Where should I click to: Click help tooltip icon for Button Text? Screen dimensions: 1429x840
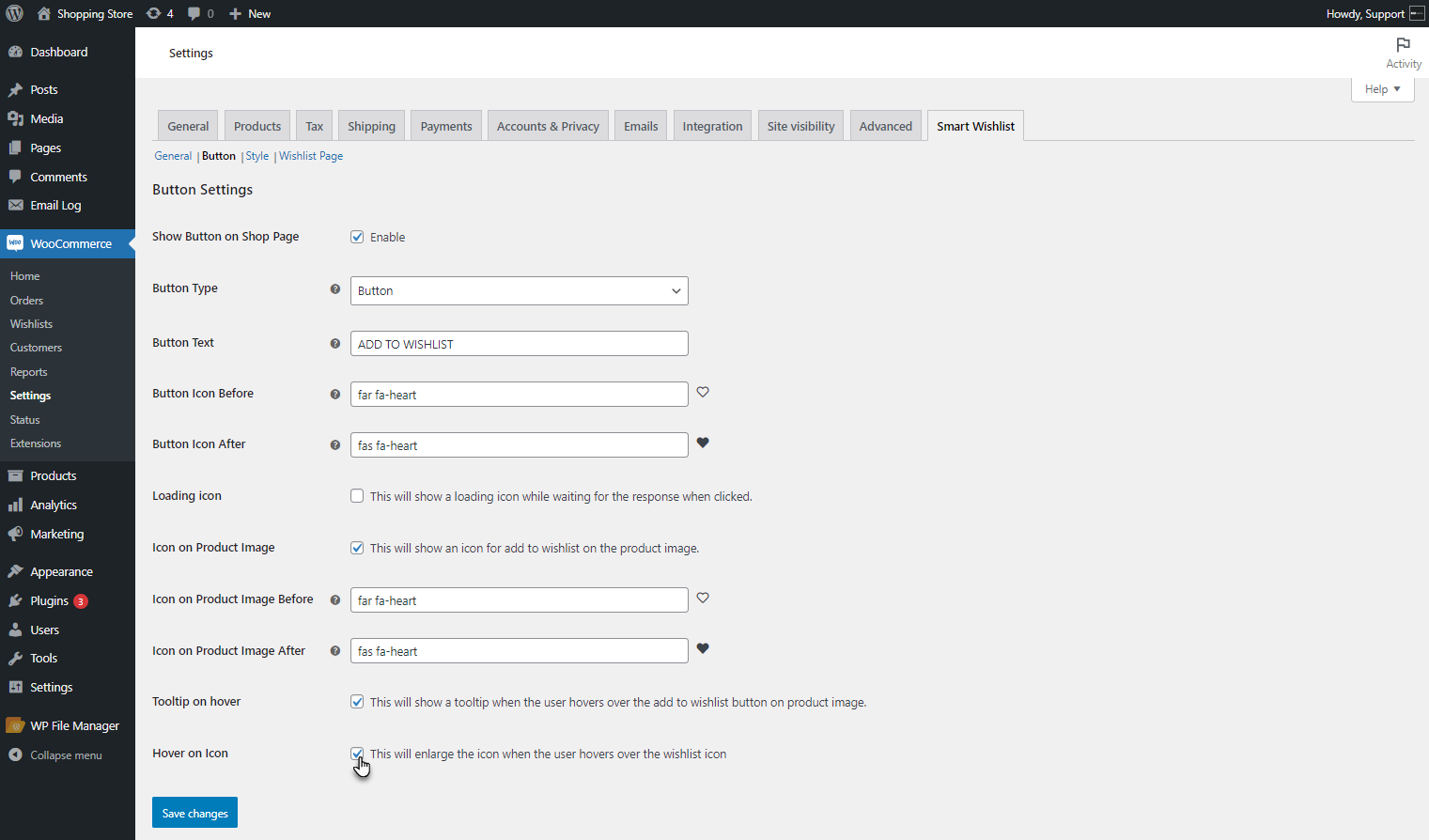(334, 344)
